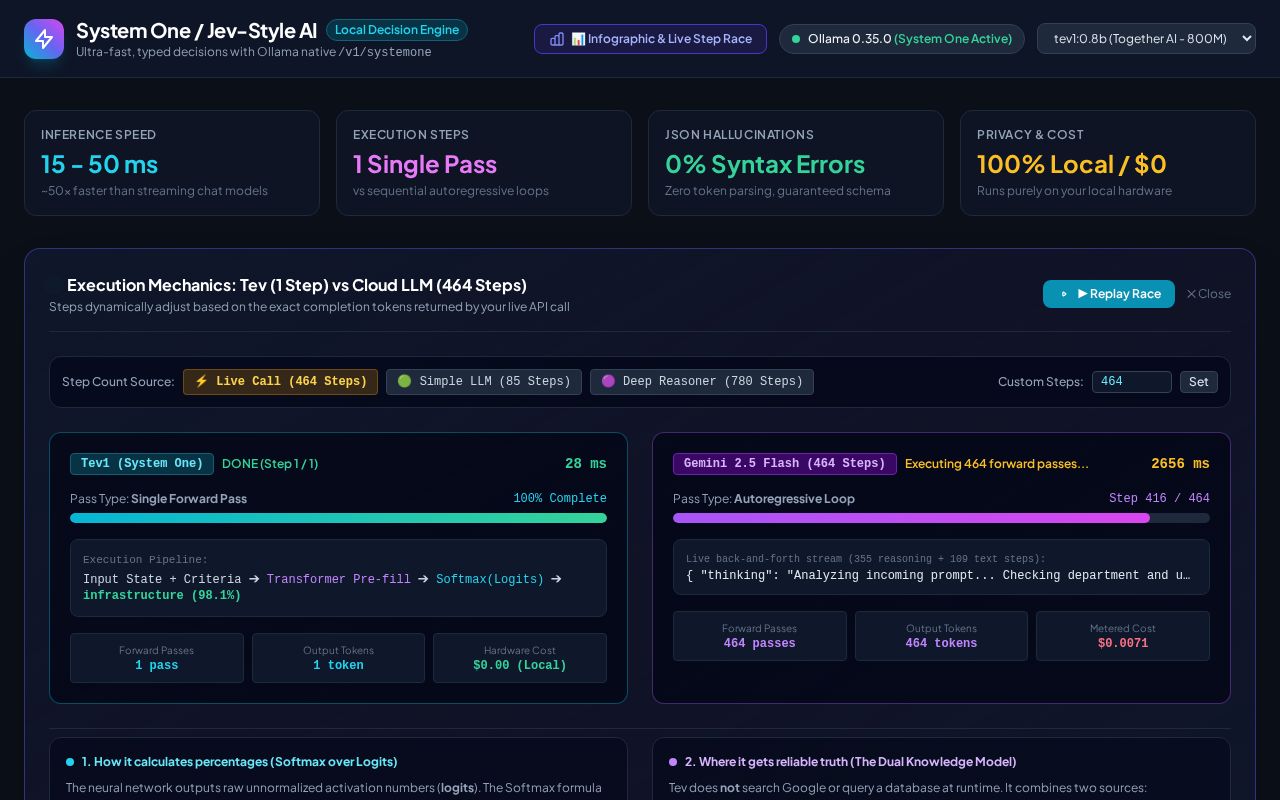
Task: Click the Set button for custom steps
Action: click(1199, 382)
